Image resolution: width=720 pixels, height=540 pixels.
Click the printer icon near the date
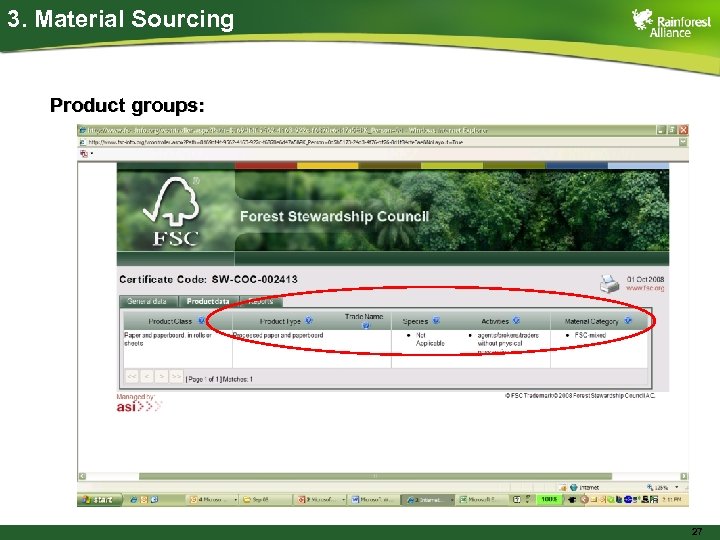pyautogui.click(x=609, y=283)
